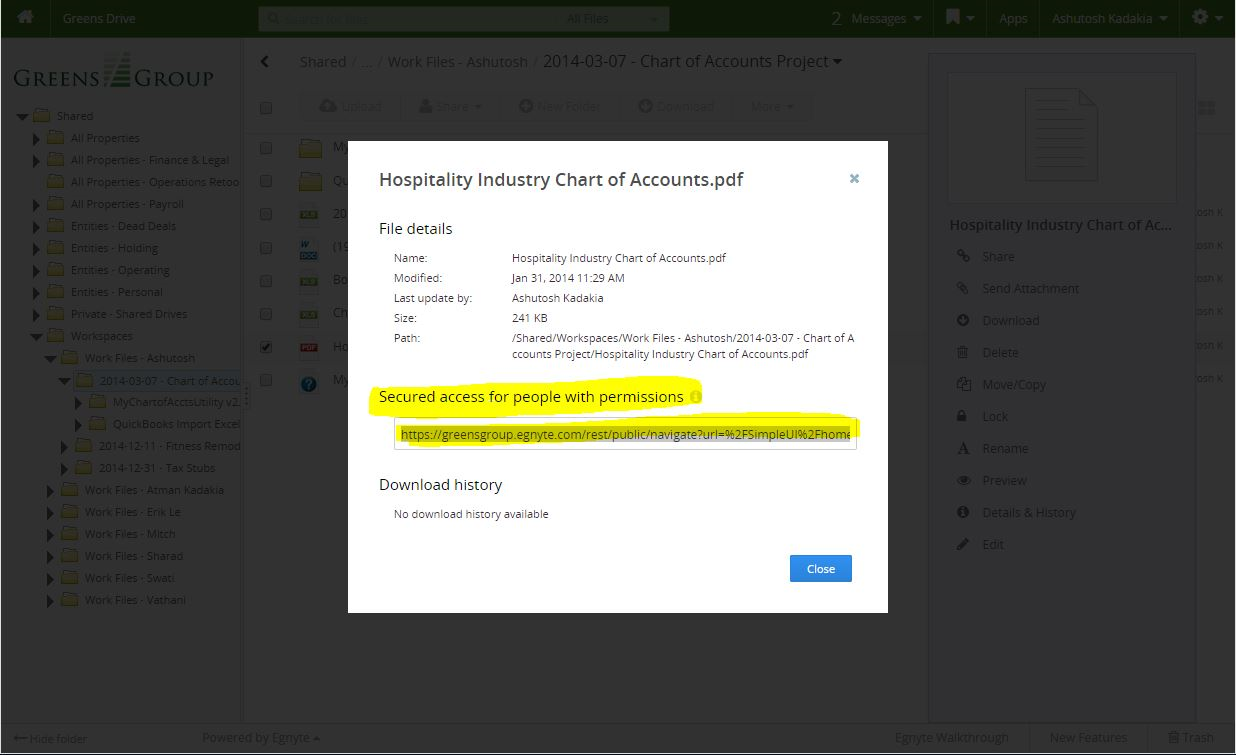Click the home icon in top bar
Screen dimensions: 1236x755
25,18
